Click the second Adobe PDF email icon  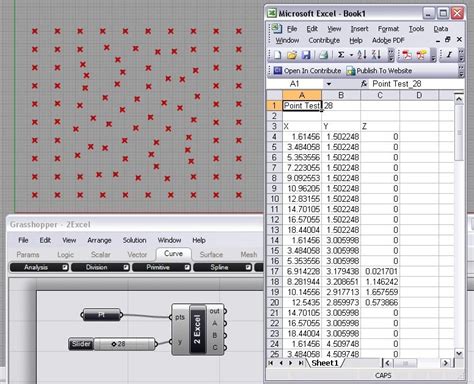point(421,55)
